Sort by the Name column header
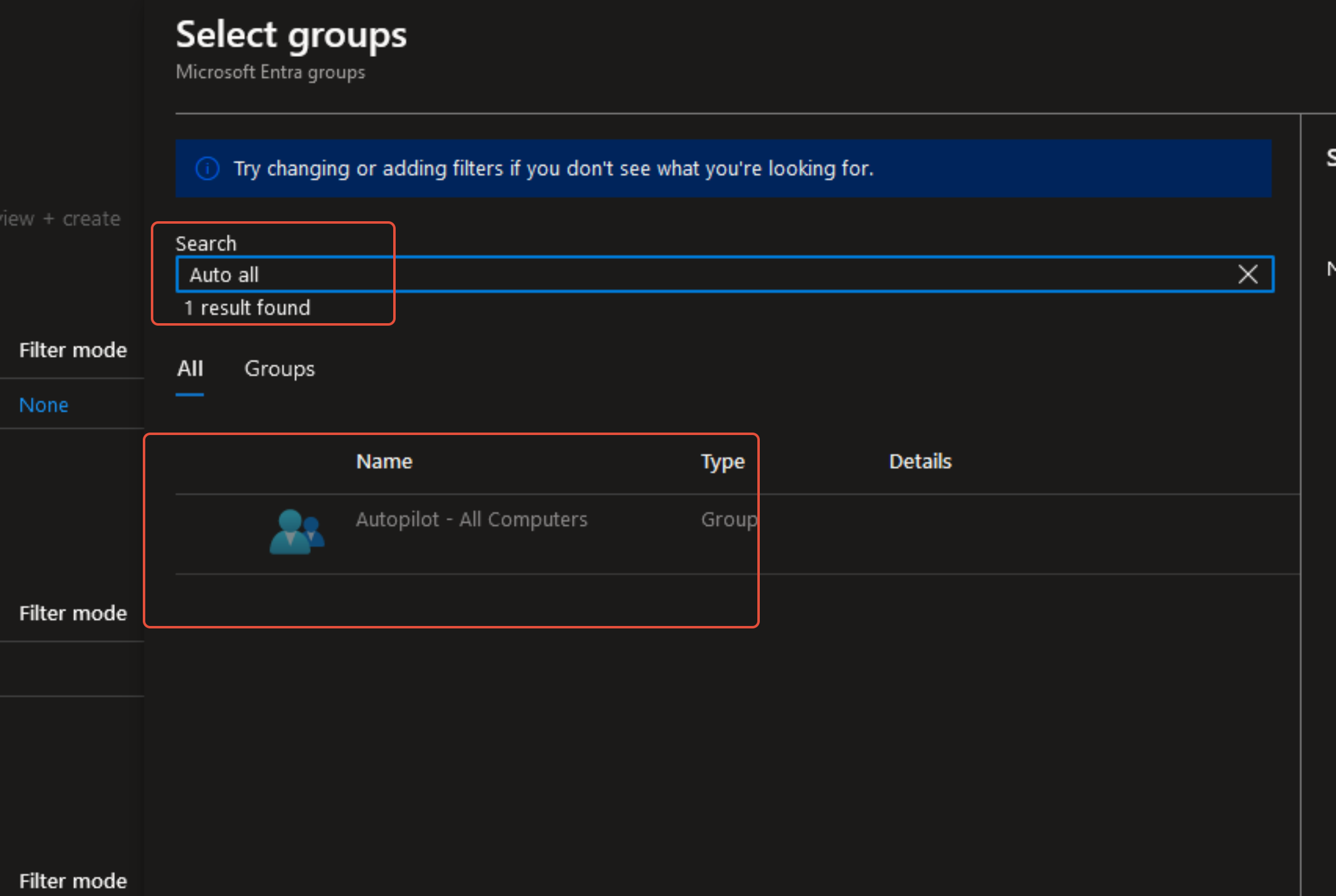The image size is (1336, 896). point(384,462)
